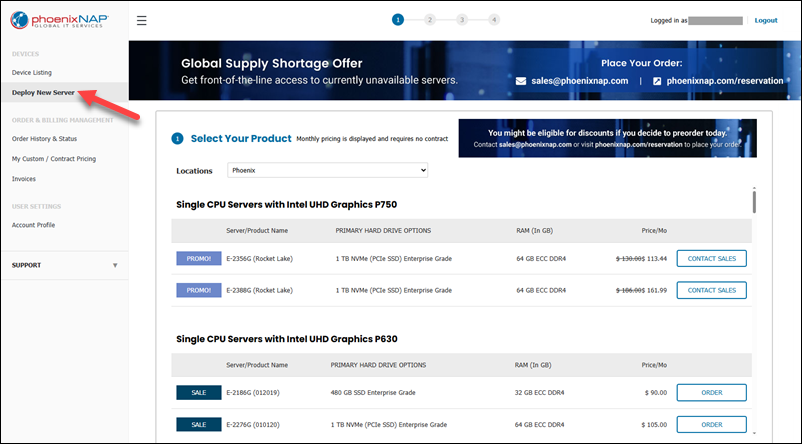Click '480 GB SSD Enterprise Grade' cell
This screenshot has height=444, width=802.
coord(373,393)
